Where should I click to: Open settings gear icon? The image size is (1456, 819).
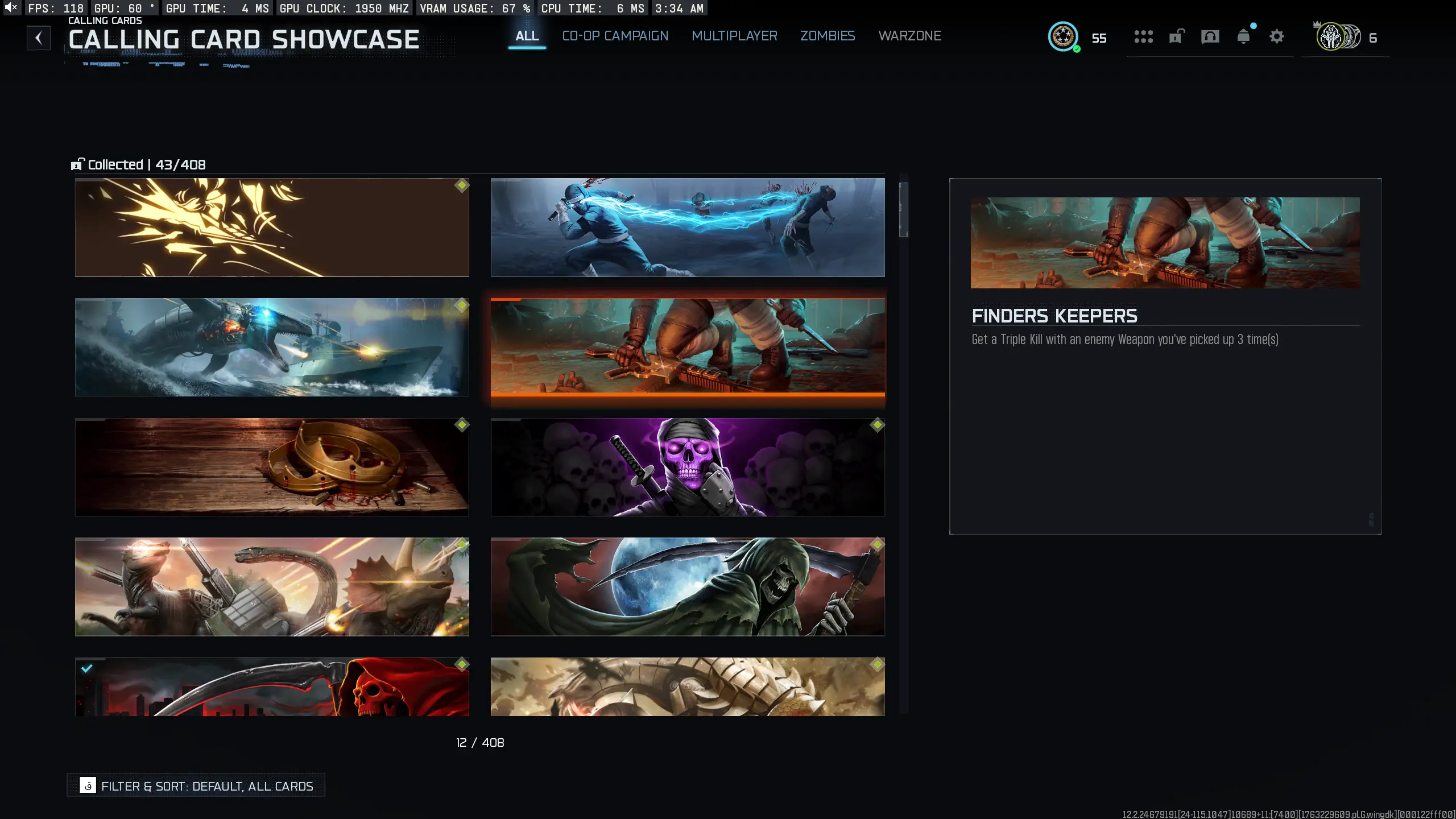point(1277,37)
